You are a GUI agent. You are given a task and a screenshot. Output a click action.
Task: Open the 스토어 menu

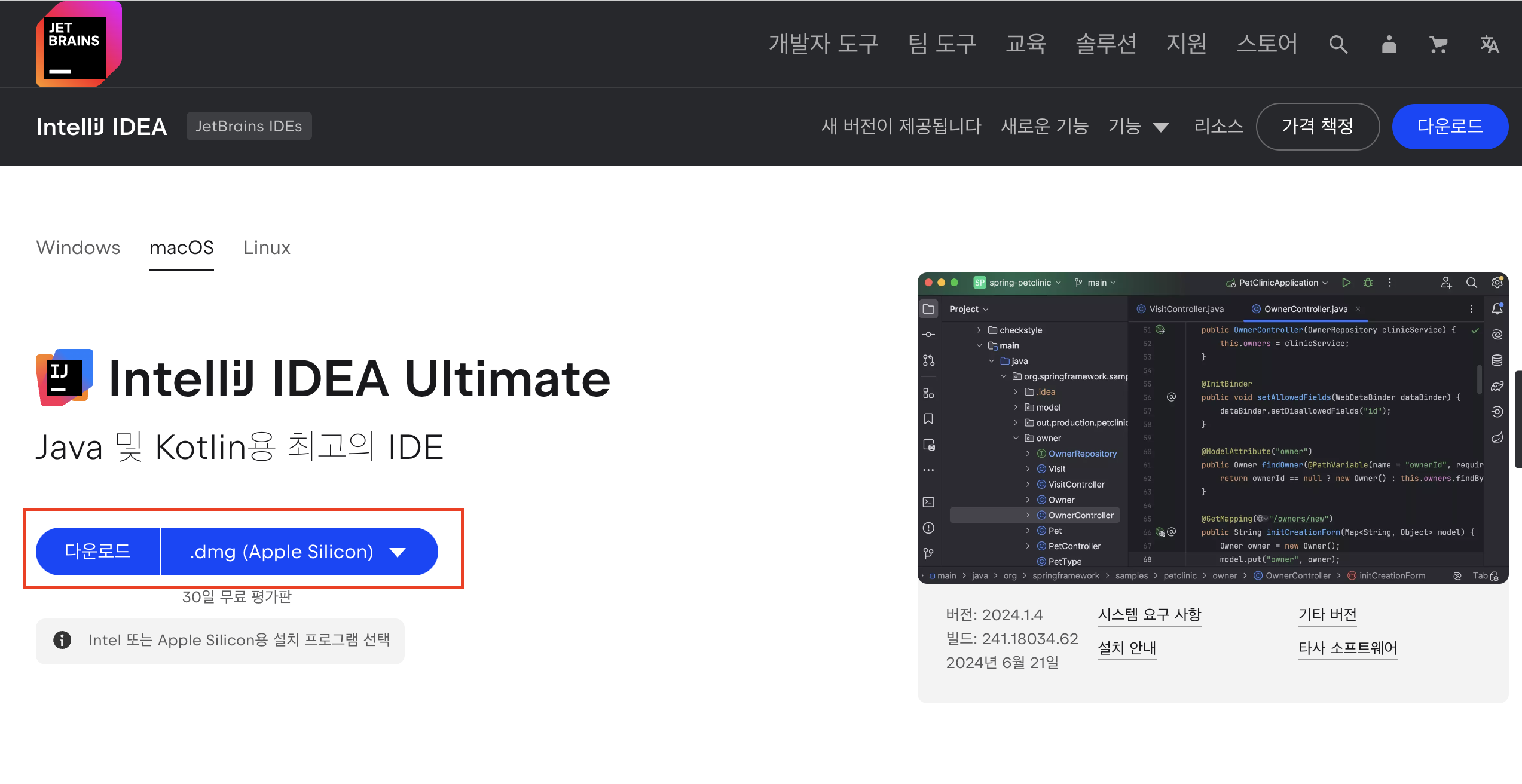point(1267,44)
